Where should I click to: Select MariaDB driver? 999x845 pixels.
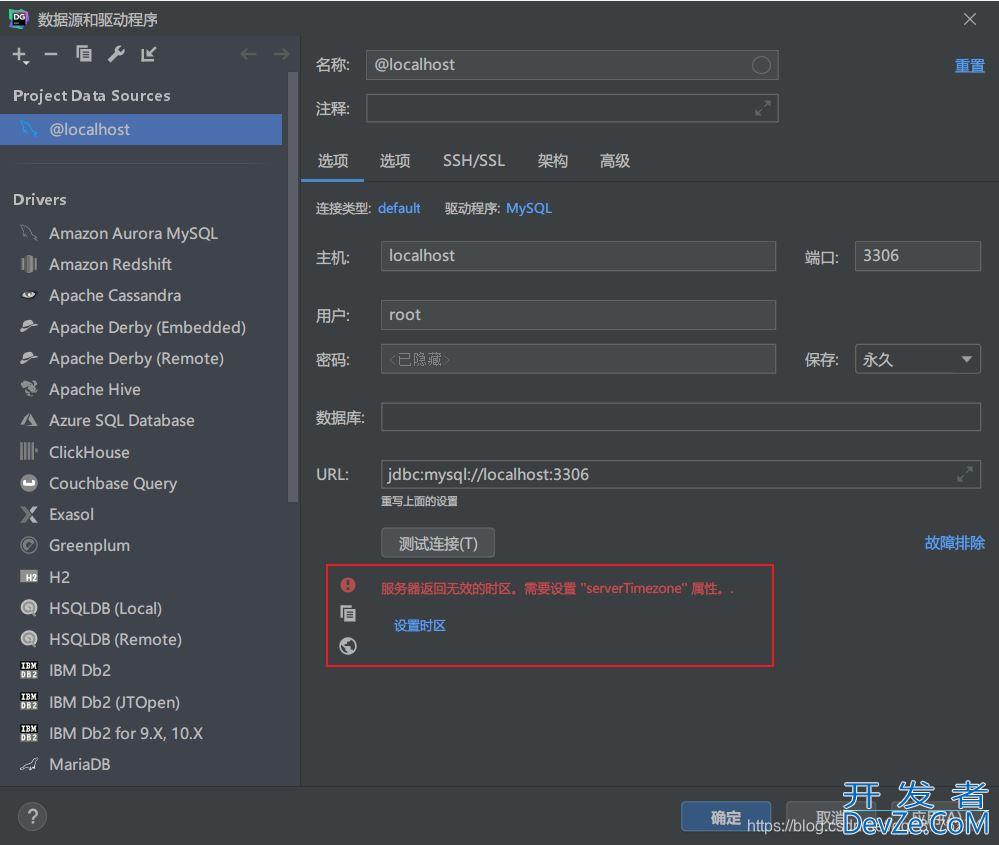point(143,764)
